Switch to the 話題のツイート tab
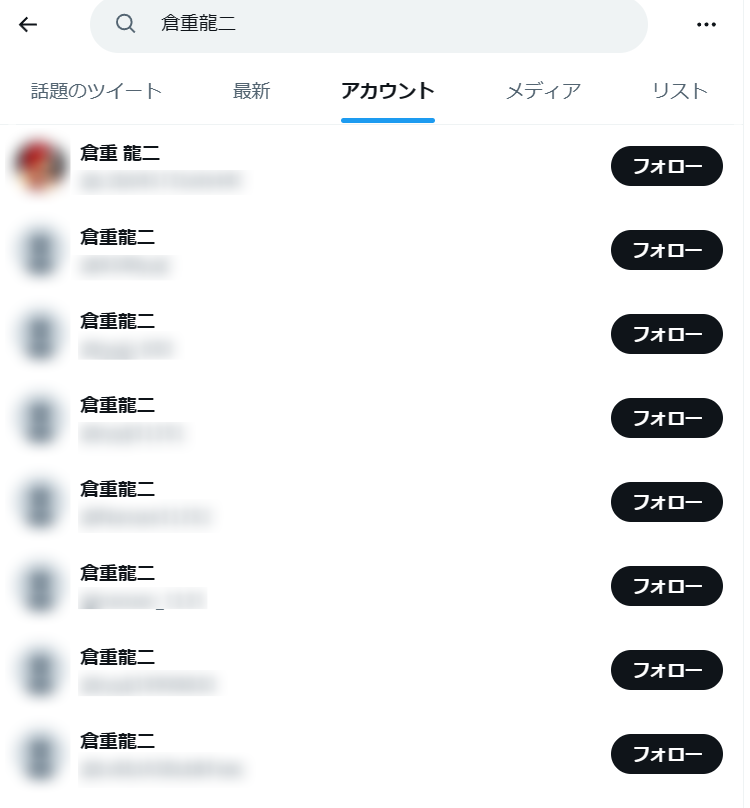750x808 pixels. click(x=96, y=91)
